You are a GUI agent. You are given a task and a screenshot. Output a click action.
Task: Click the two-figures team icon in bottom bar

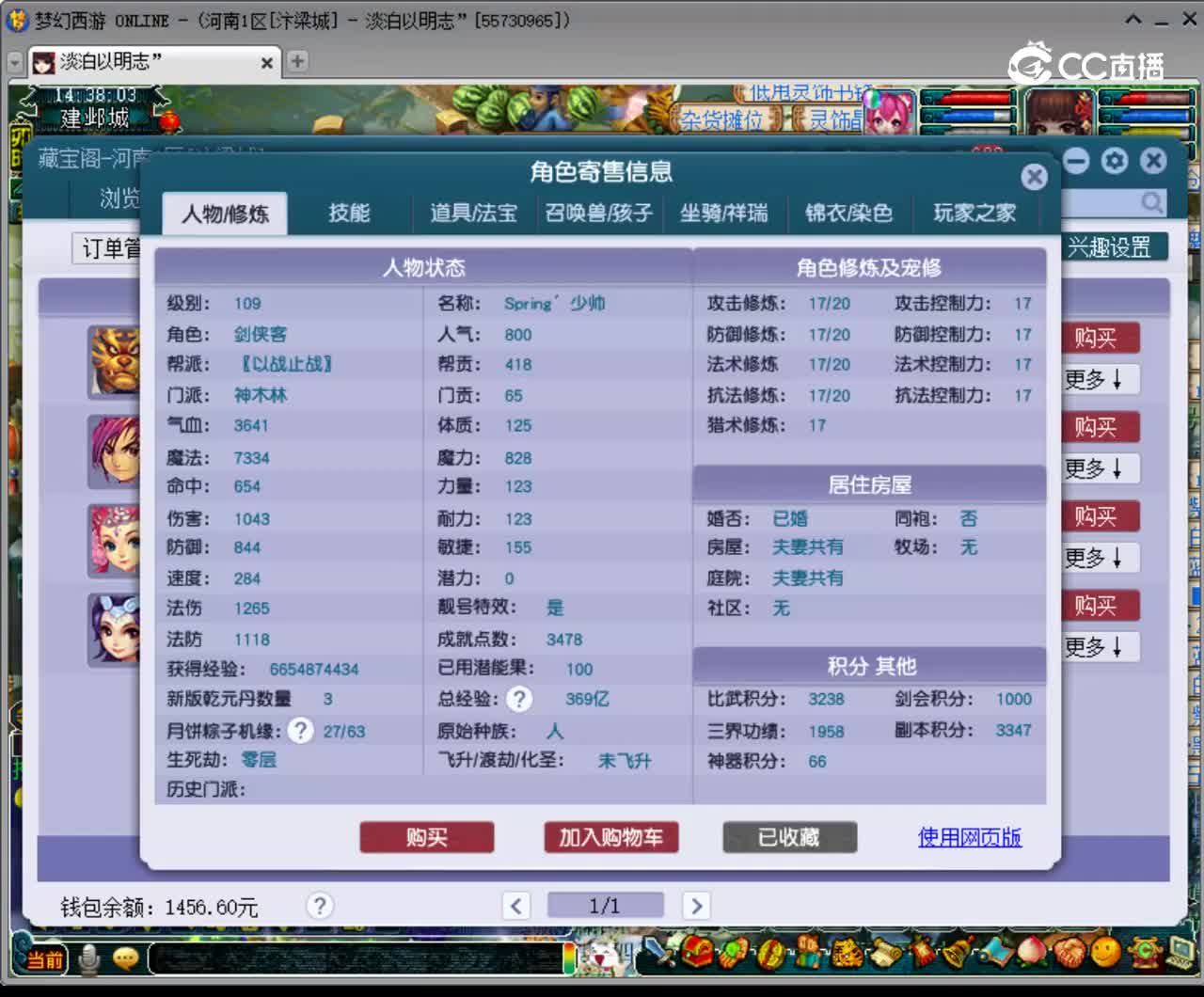(x=809, y=952)
